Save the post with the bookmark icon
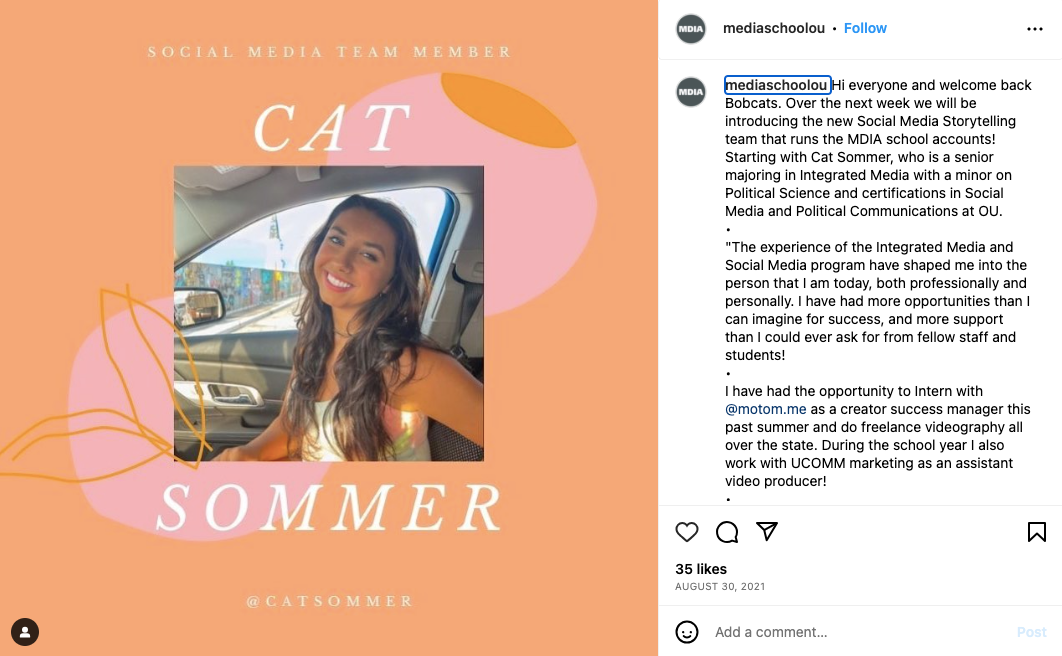This screenshot has width=1062, height=656. tap(1036, 532)
